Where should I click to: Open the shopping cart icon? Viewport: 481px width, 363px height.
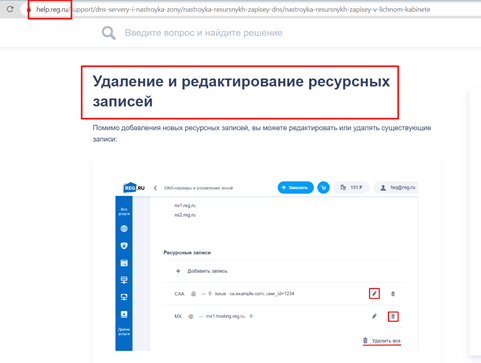pyautogui.click(x=323, y=188)
